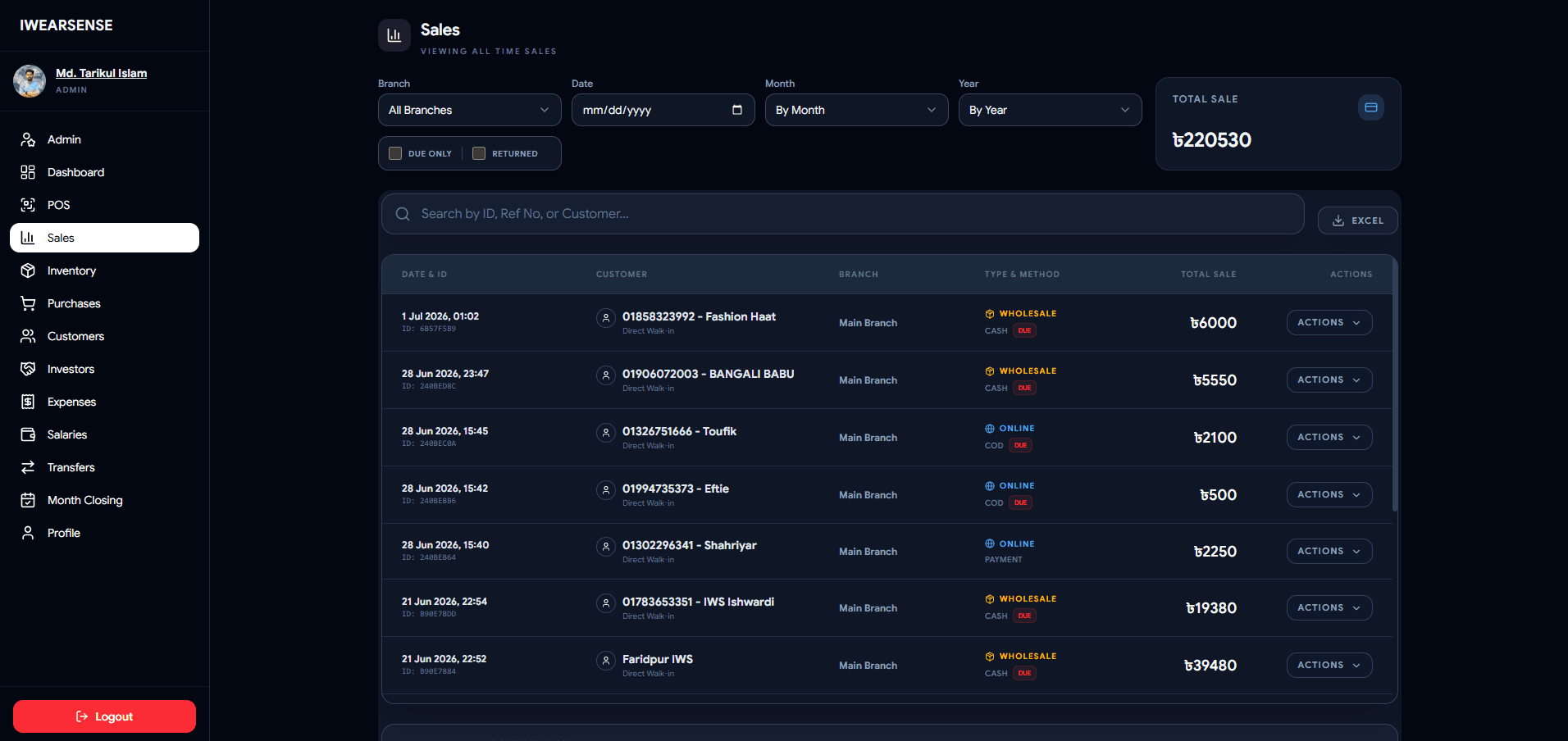
Task: Enable the Due Only checkbox
Action: tap(395, 153)
